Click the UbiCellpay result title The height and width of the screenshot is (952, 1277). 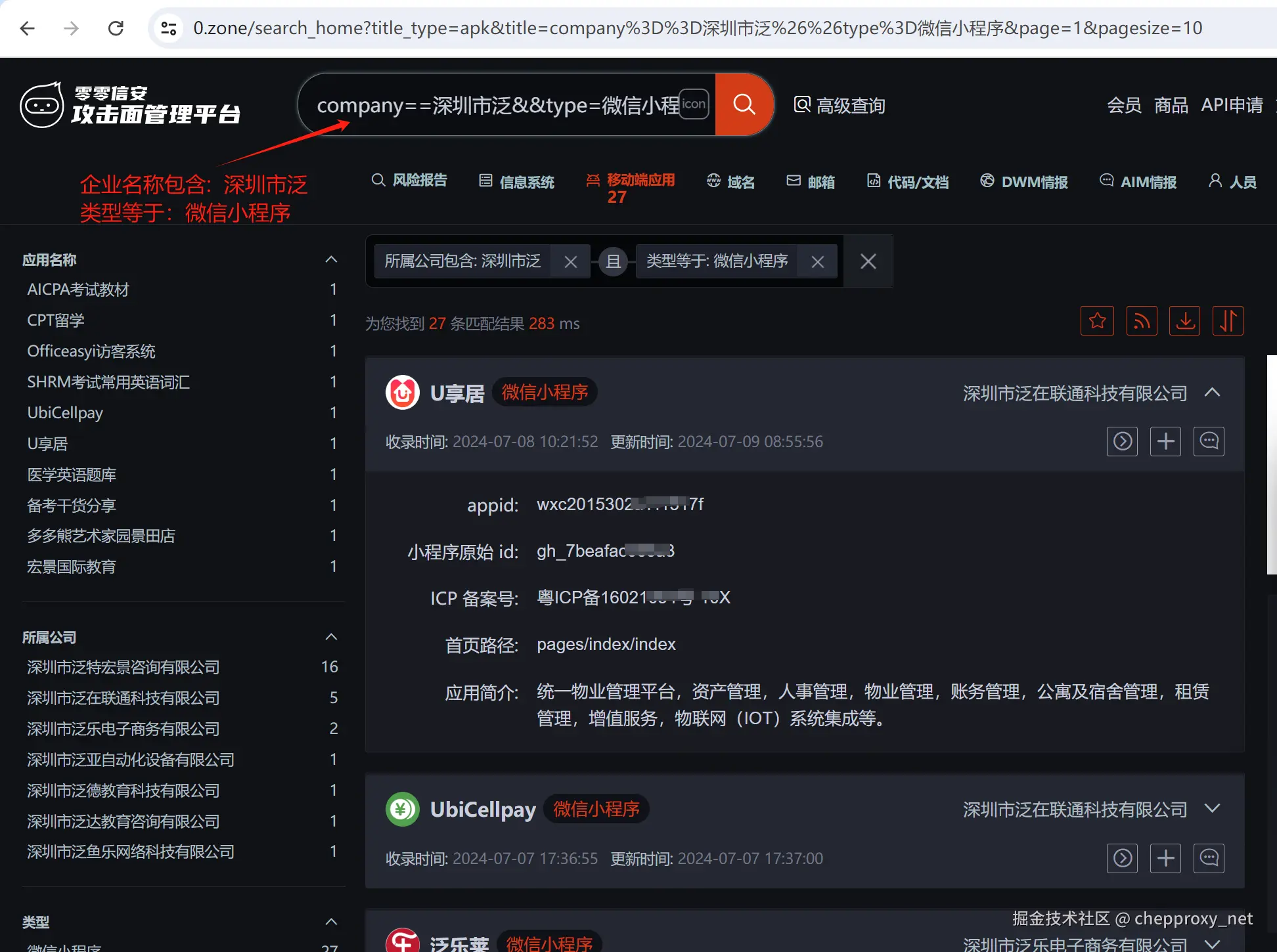click(x=483, y=810)
